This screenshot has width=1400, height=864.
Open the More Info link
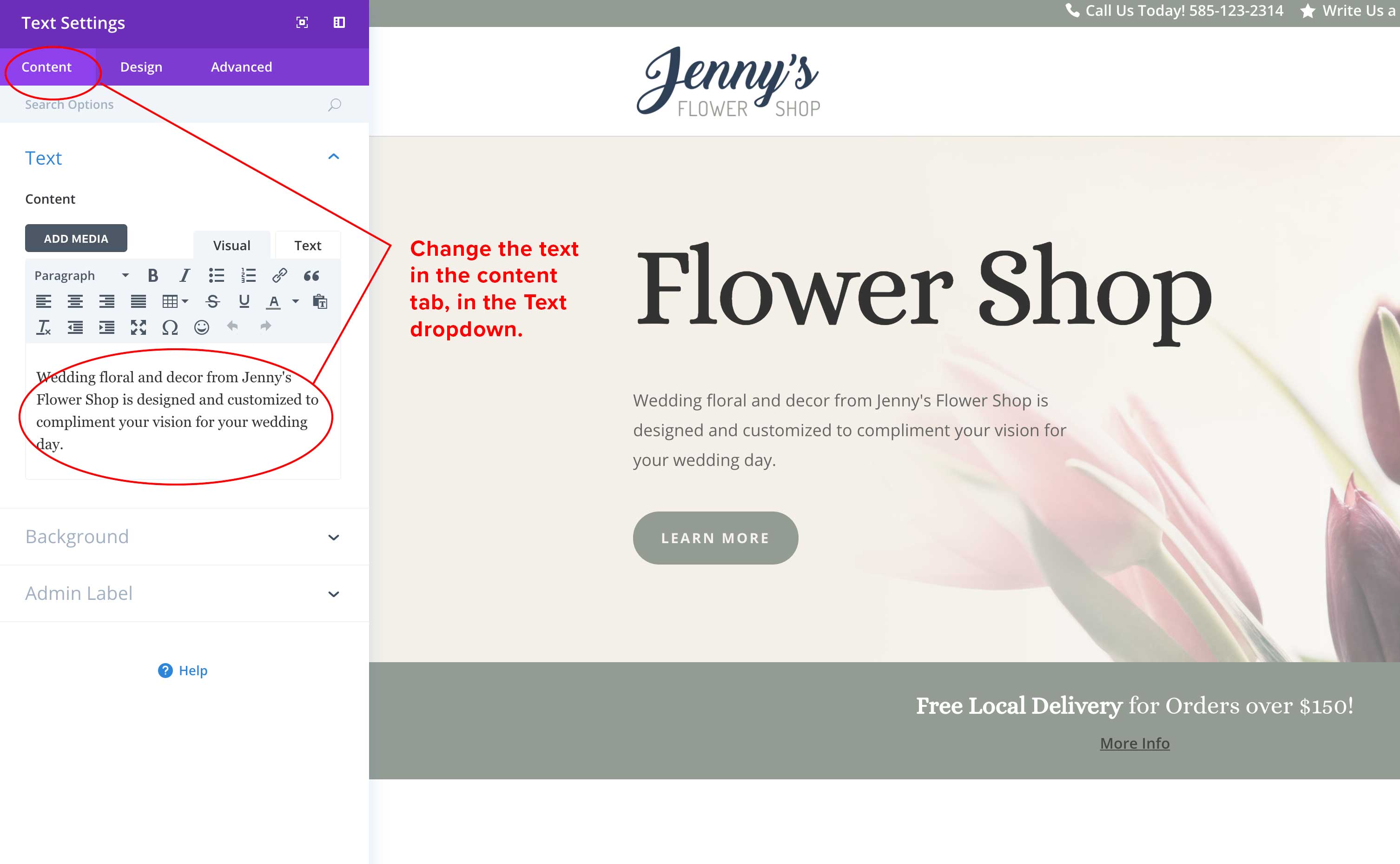click(x=1135, y=743)
